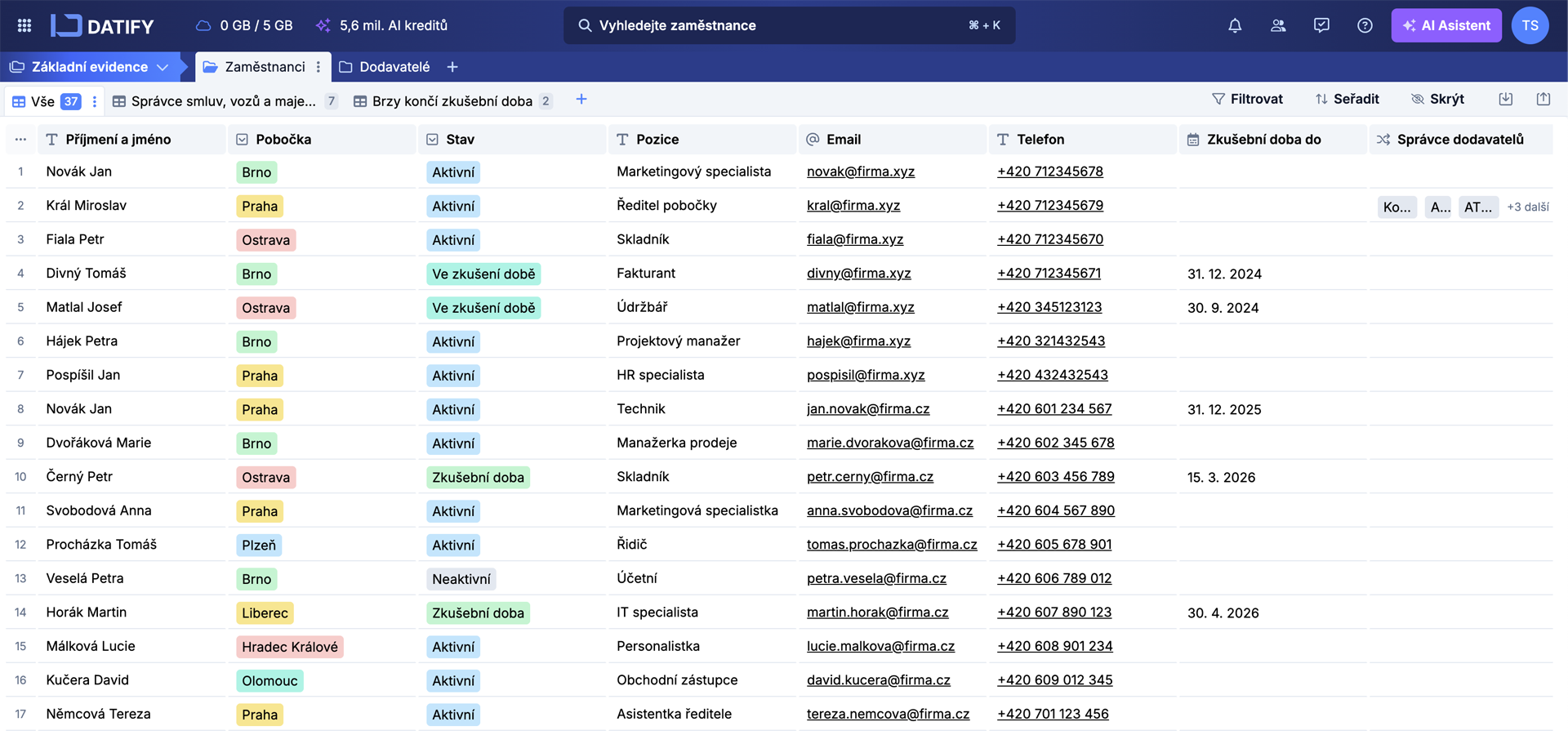Image resolution: width=1568 pixels, height=735 pixels.
Task: Open the Filtrovat filter option
Action: 1247,99
